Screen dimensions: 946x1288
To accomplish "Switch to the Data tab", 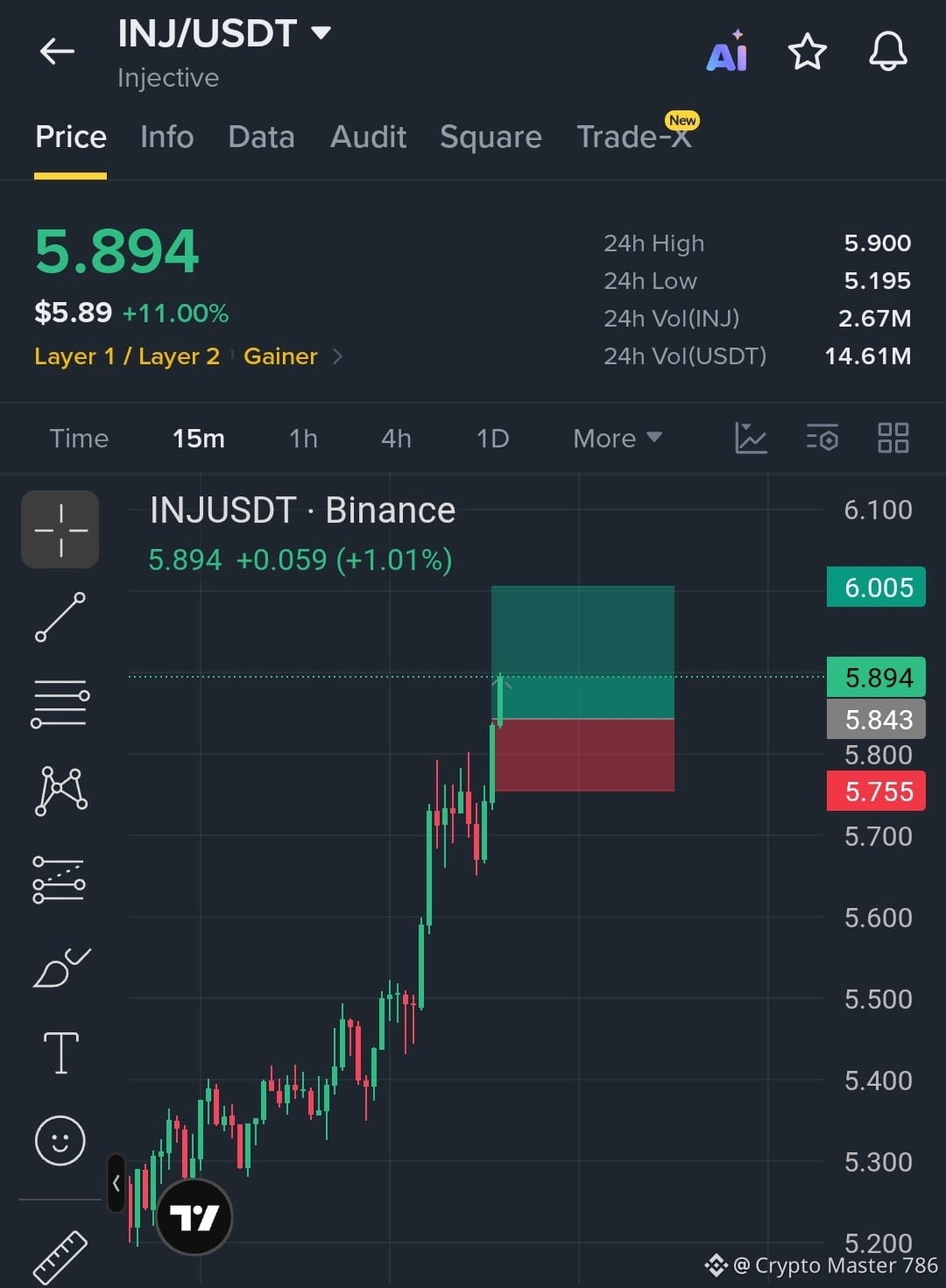I will [x=261, y=137].
